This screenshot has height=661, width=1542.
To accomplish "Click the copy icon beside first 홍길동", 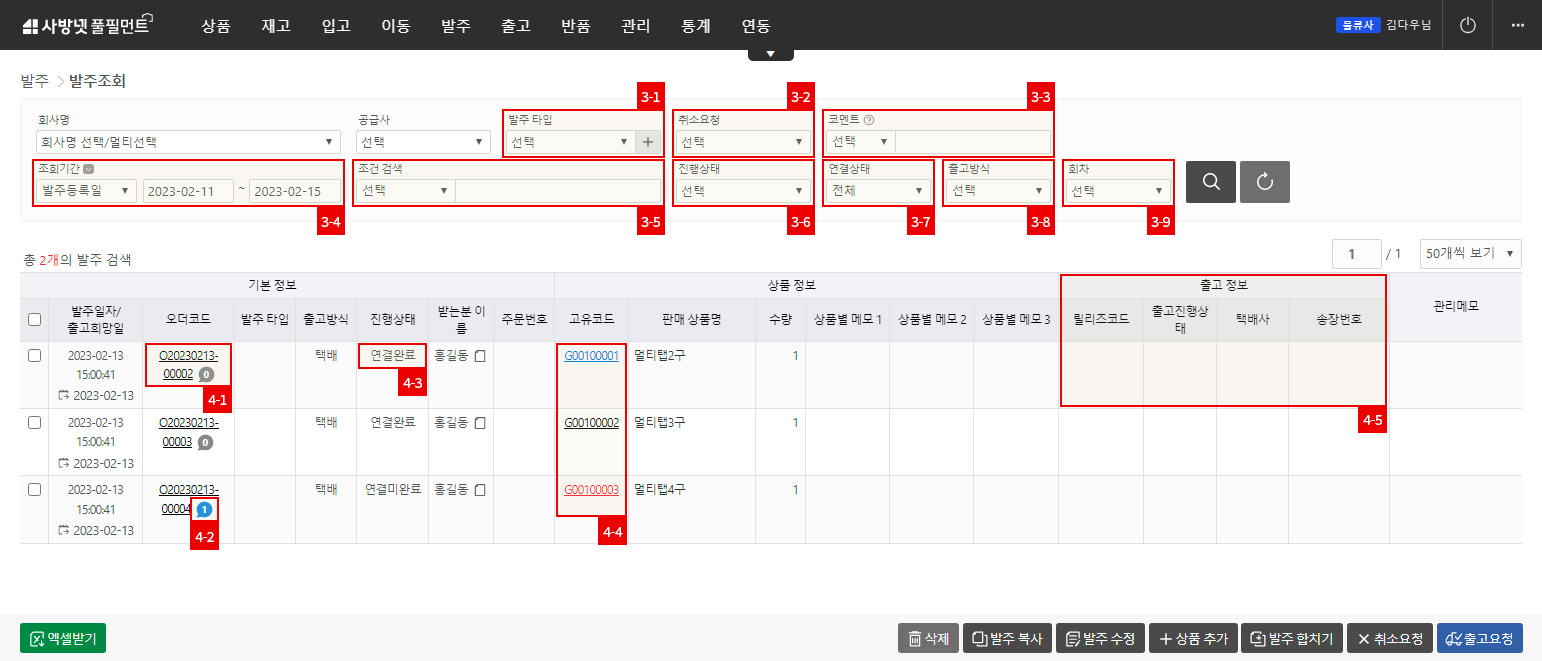I will [x=481, y=355].
